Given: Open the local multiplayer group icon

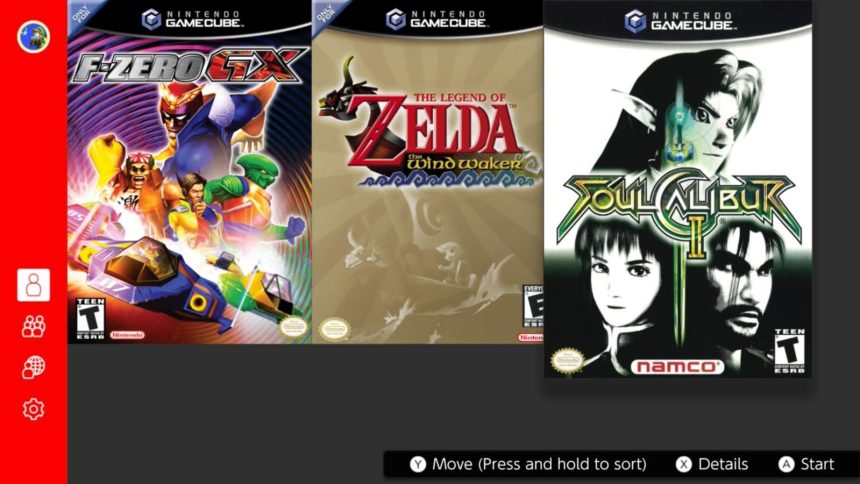Looking at the screenshot, I should (33, 327).
